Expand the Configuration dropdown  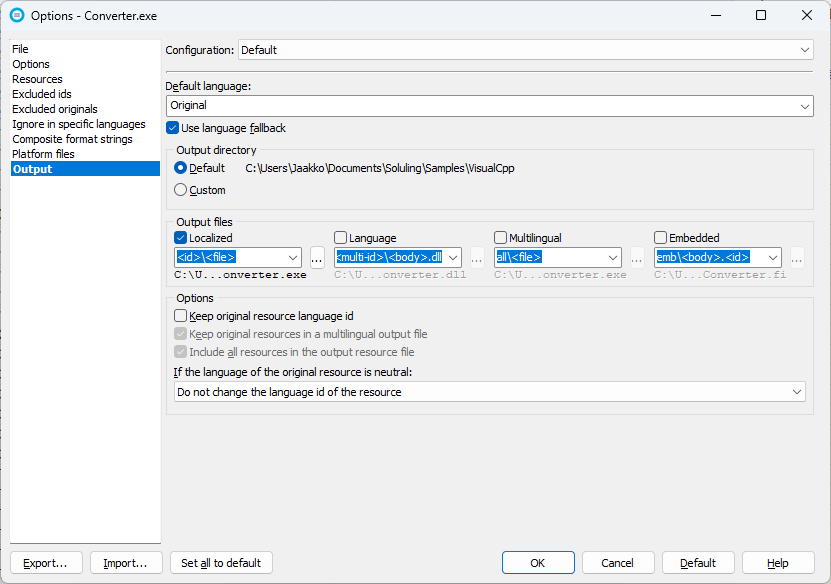[805, 50]
